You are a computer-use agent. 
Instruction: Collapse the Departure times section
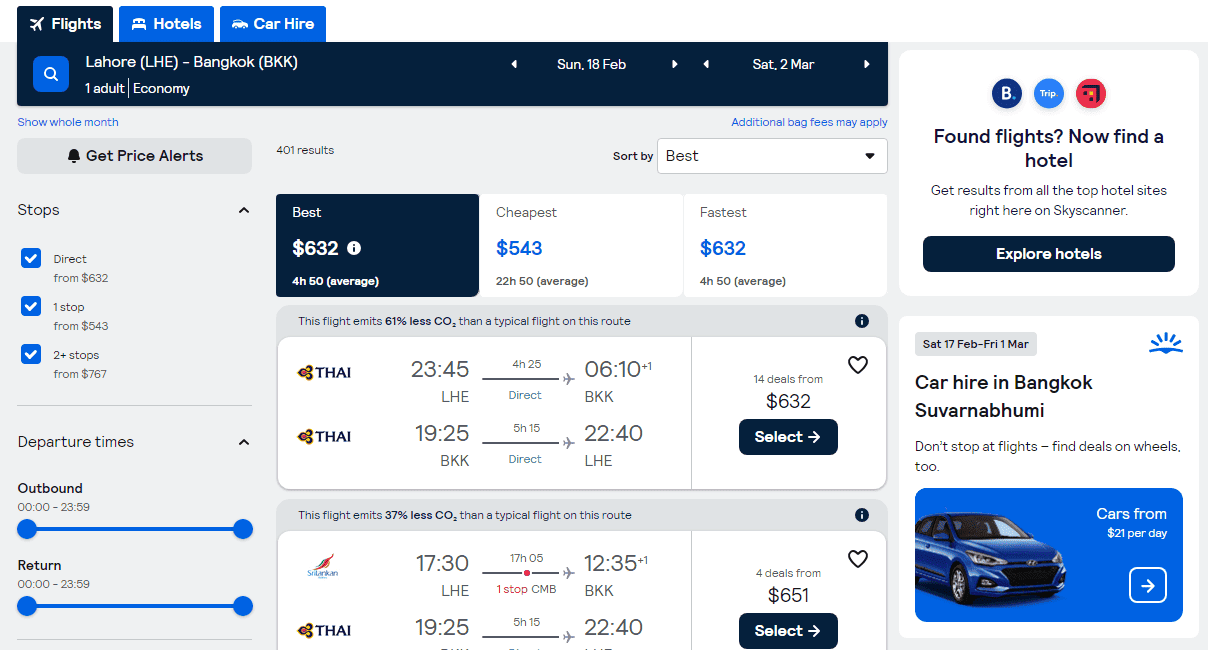(243, 442)
